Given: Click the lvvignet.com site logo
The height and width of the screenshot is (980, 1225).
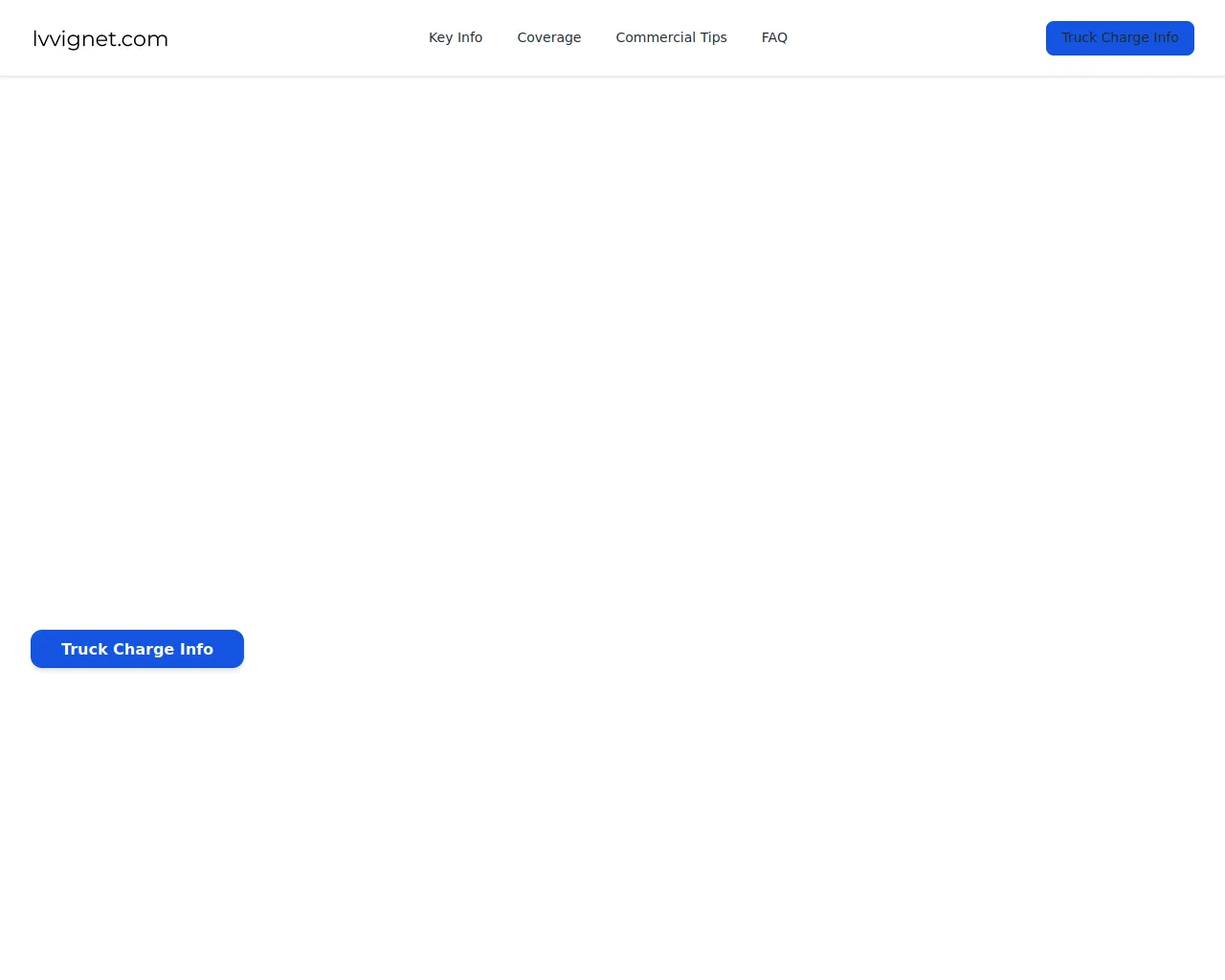Looking at the screenshot, I should click(100, 38).
